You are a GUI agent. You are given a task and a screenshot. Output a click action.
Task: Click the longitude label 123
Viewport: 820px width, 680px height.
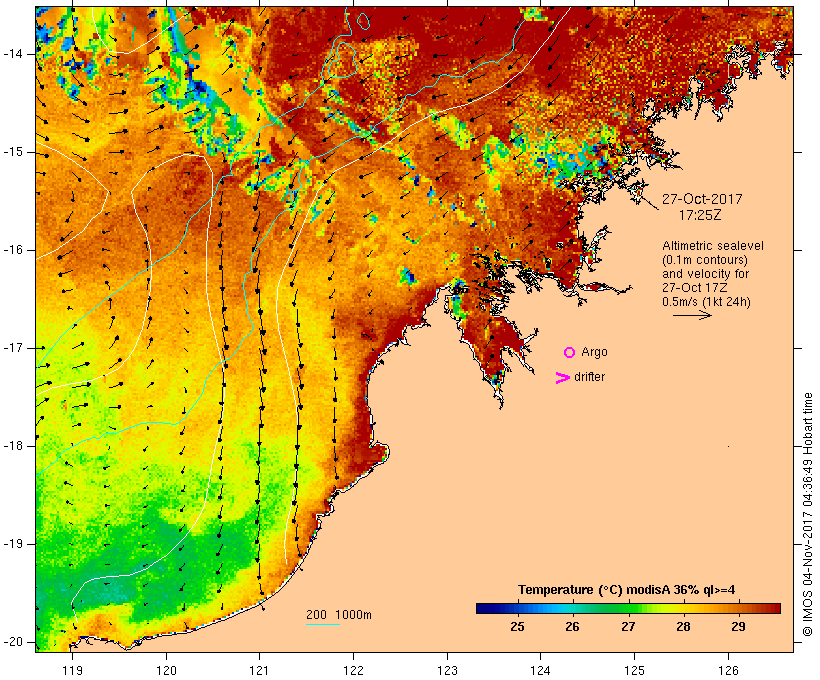447,670
